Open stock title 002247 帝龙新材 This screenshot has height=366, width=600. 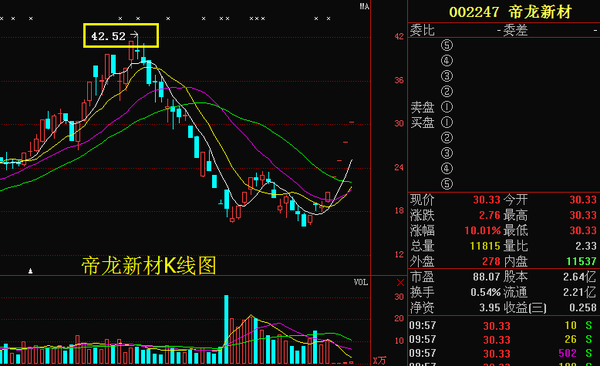(x=510, y=12)
